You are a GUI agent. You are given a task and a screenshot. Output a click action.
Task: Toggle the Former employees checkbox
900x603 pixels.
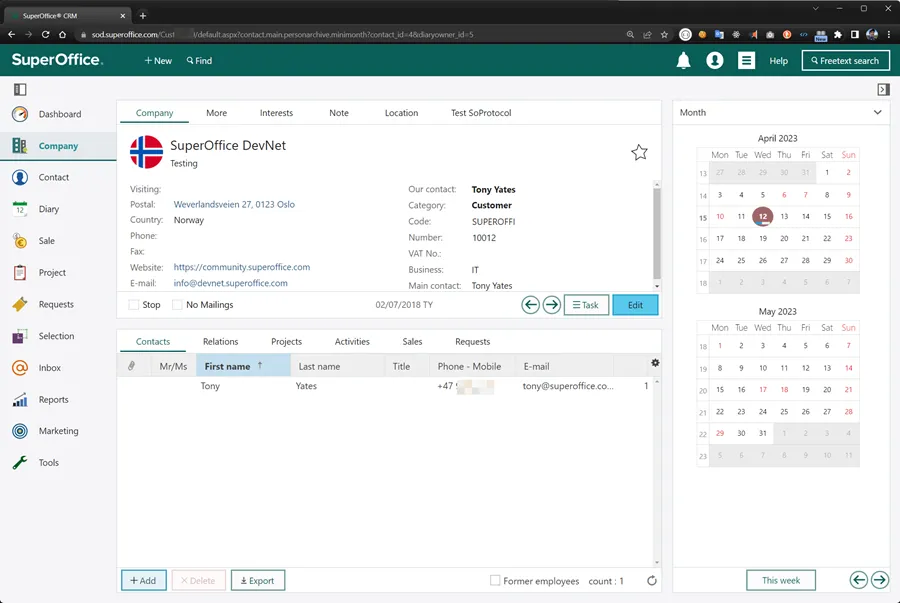(495, 581)
